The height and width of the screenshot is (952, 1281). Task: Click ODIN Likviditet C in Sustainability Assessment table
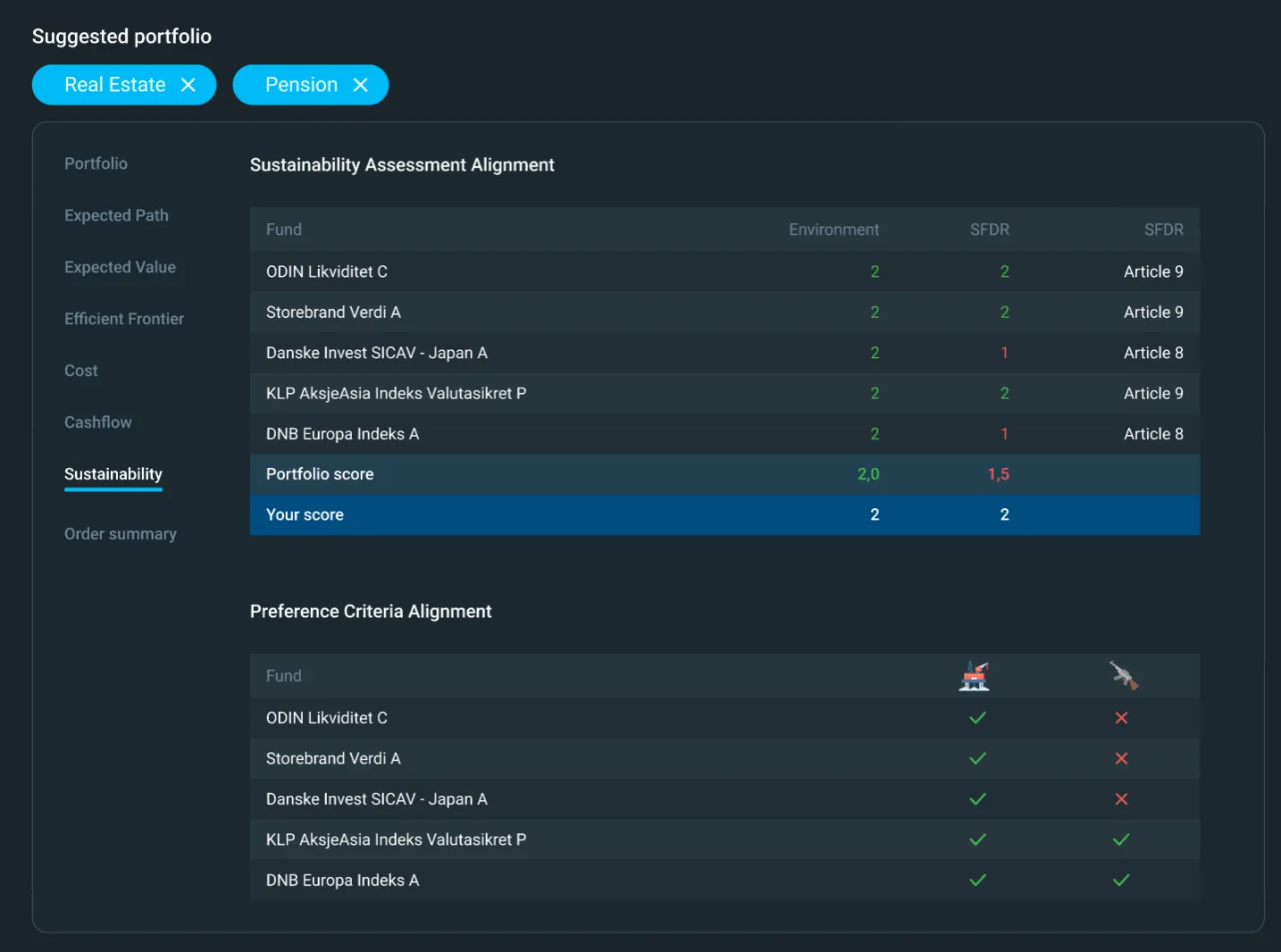[x=327, y=271]
